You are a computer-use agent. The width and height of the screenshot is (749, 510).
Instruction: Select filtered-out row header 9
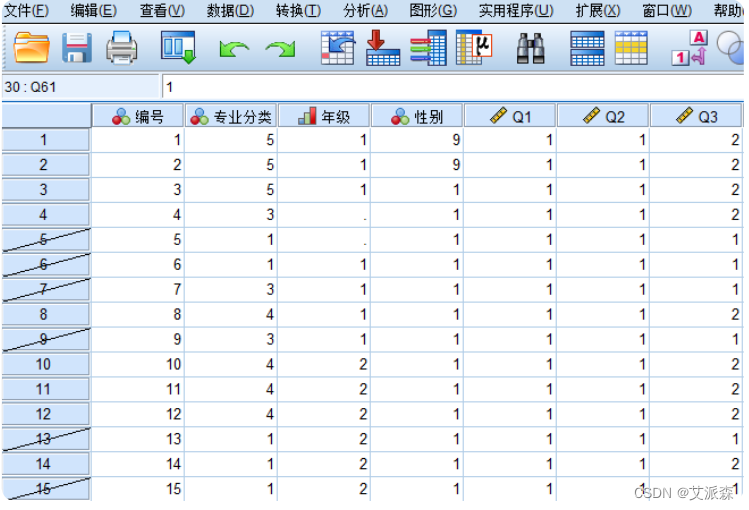(46, 339)
